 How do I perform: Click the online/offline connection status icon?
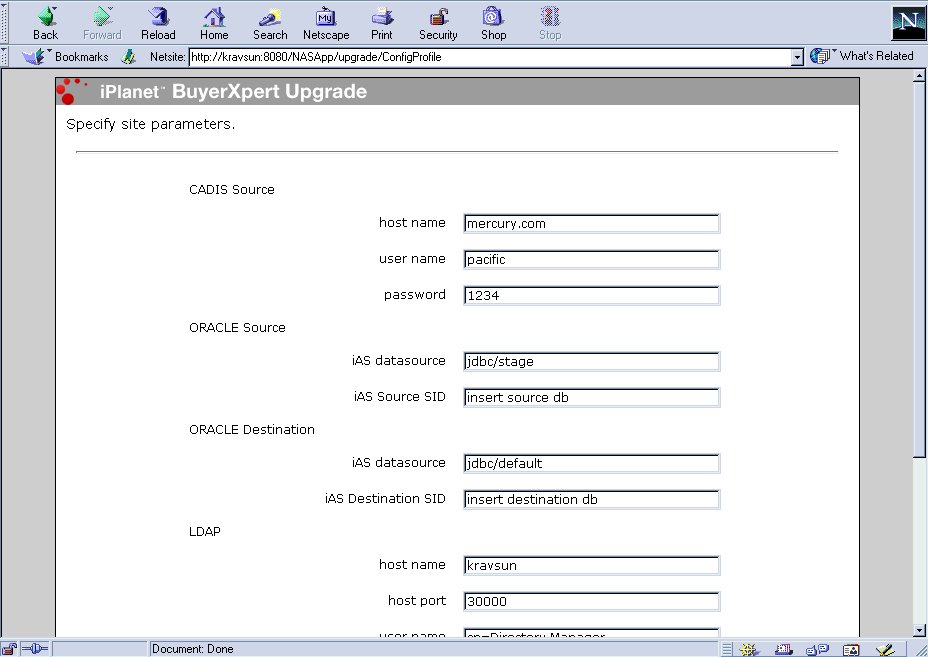point(35,649)
